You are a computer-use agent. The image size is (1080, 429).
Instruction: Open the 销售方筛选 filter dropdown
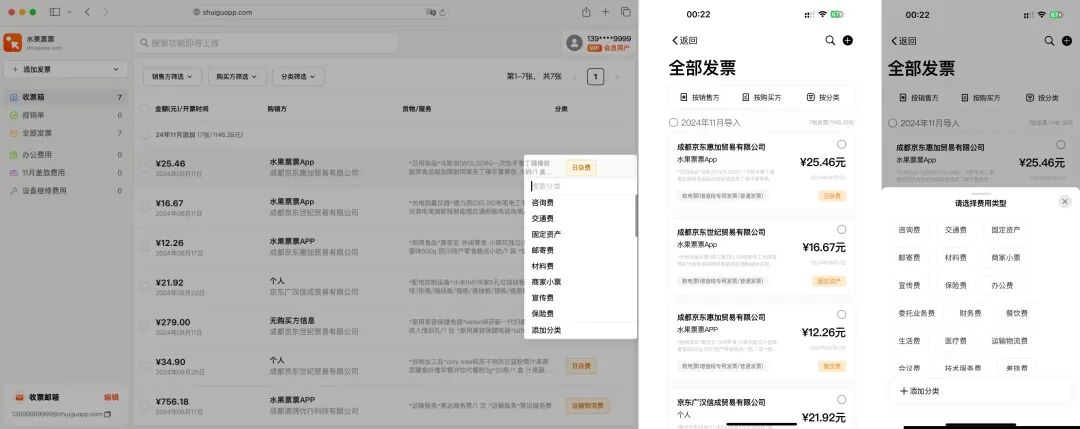[x=172, y=76]
